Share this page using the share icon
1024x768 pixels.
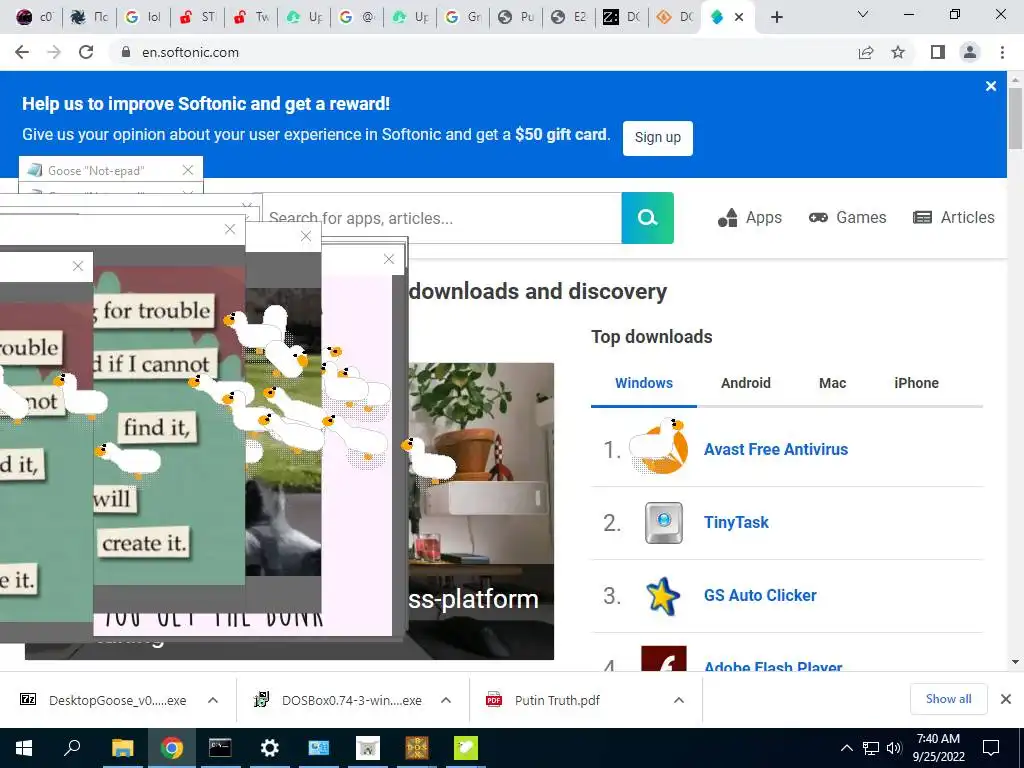click(866, 52)
